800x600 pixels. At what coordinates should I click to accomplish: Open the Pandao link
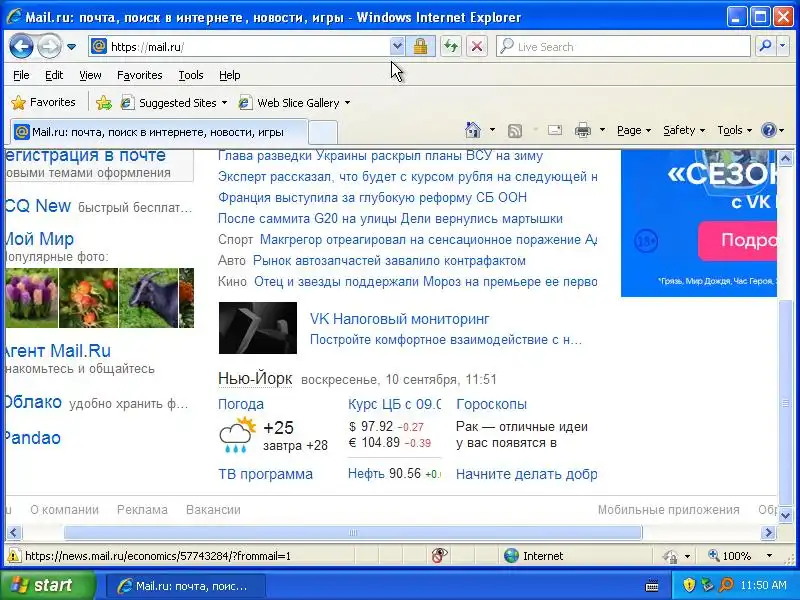click(x=33, y=438)
